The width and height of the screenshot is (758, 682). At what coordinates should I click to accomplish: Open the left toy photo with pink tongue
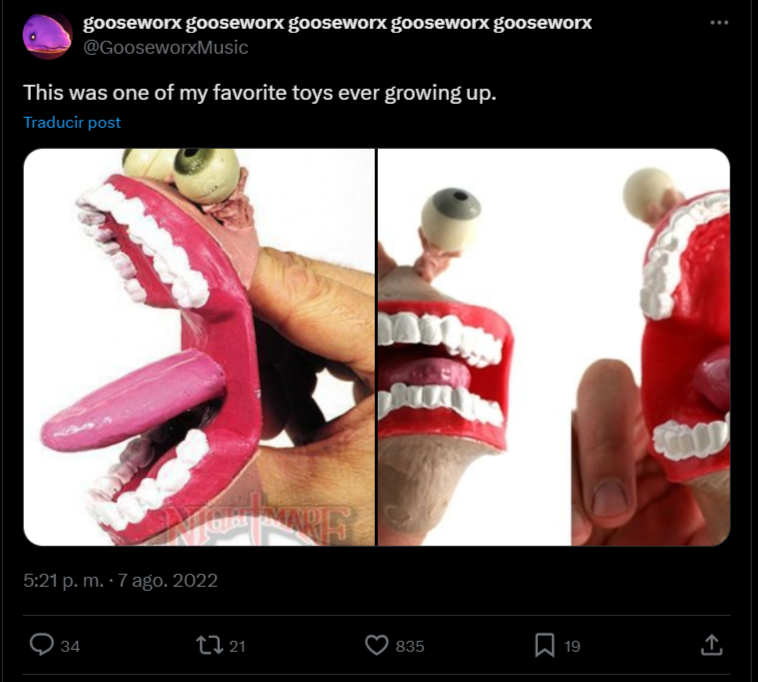[x=199, y=347]
